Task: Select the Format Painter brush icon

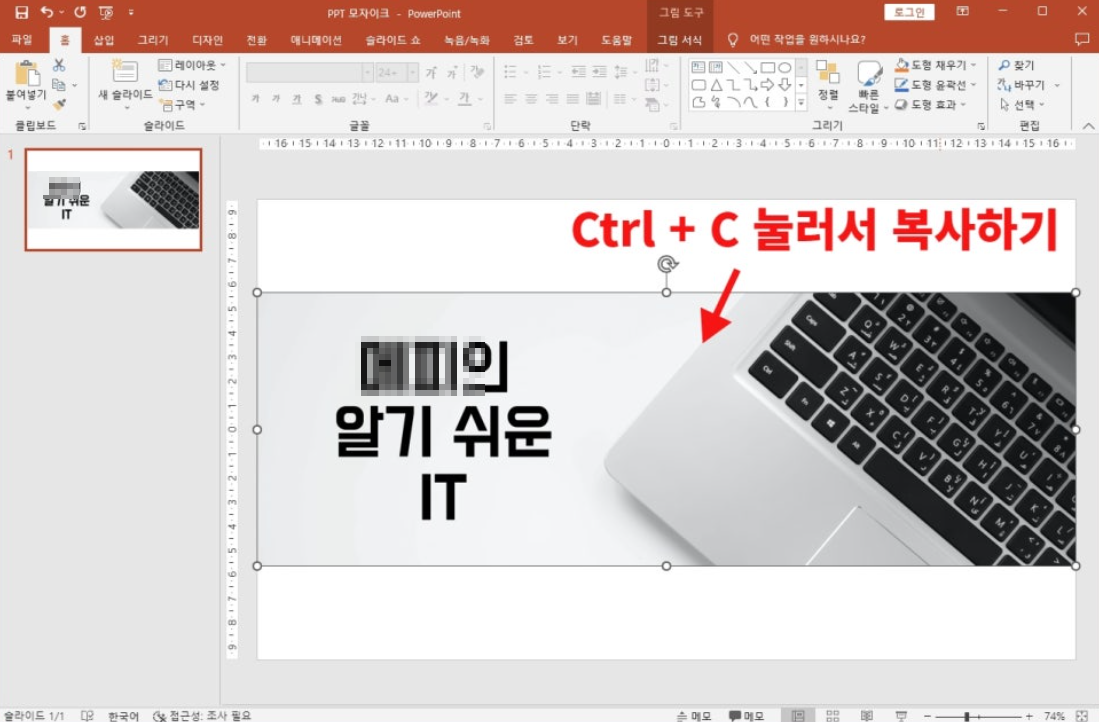Action: coord(59,104)
